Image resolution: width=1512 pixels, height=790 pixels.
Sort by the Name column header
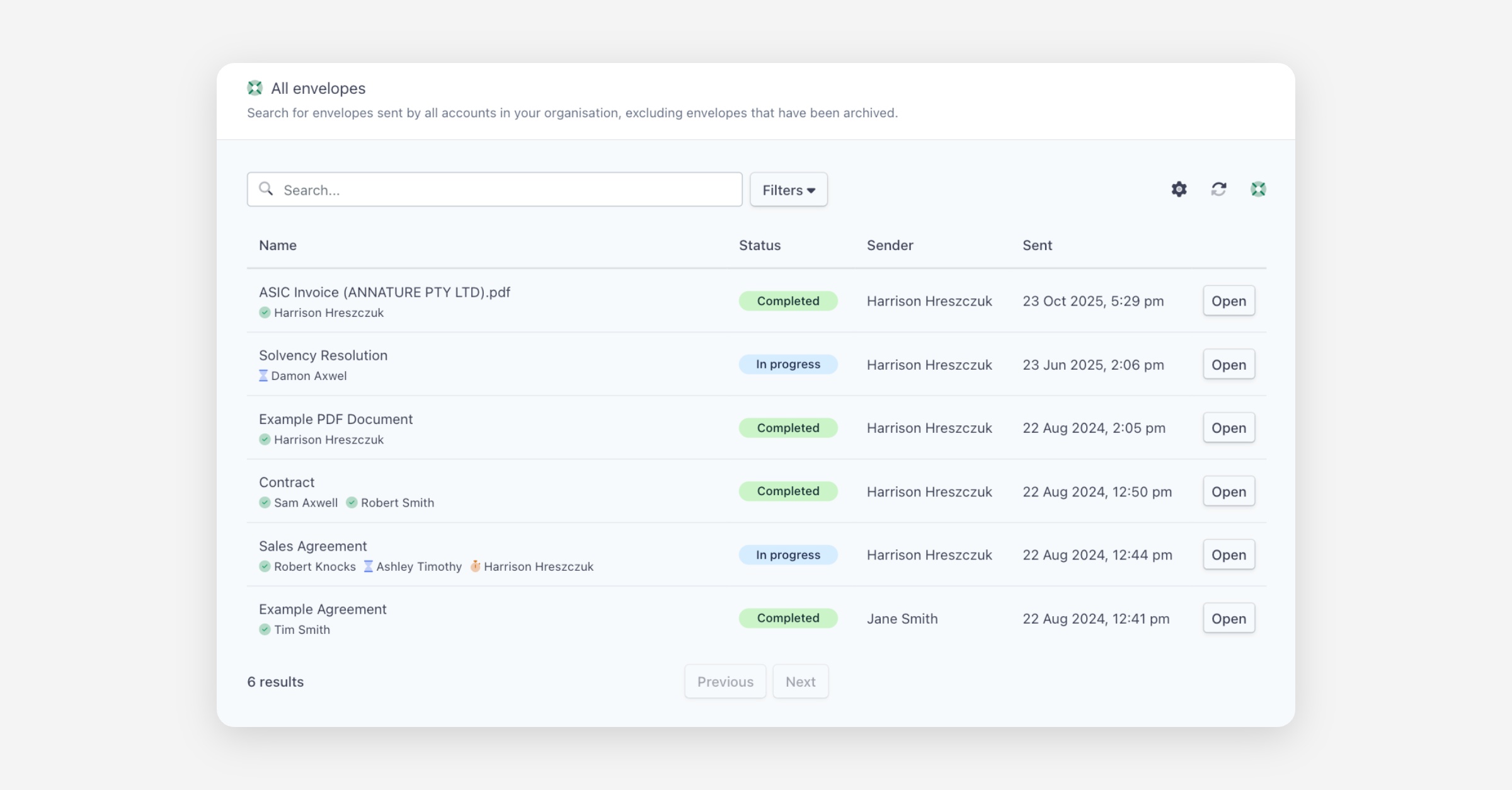[277, 245]
